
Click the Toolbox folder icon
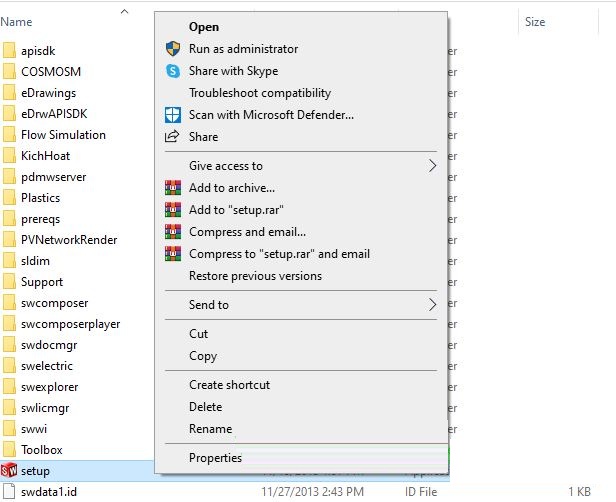click(9, 450)
